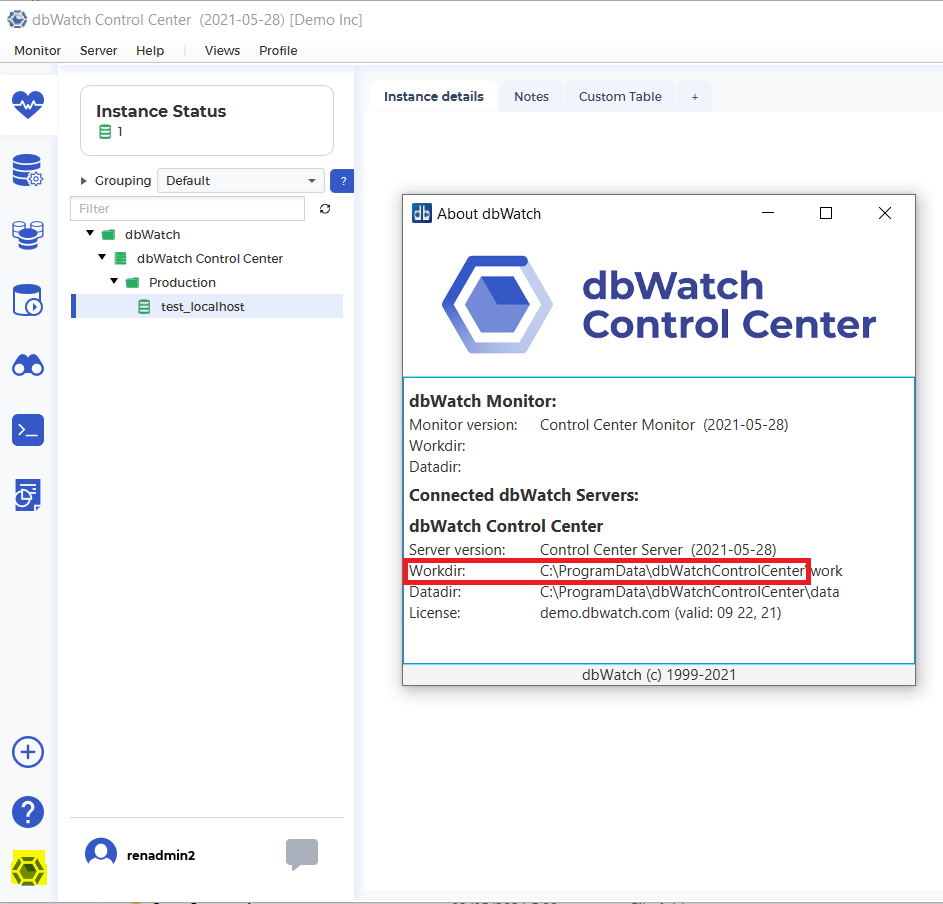This screenshot has width=943, height=904.
Task: Click the License demo.dbwatch.com value
Action: [x=660, y=613]
